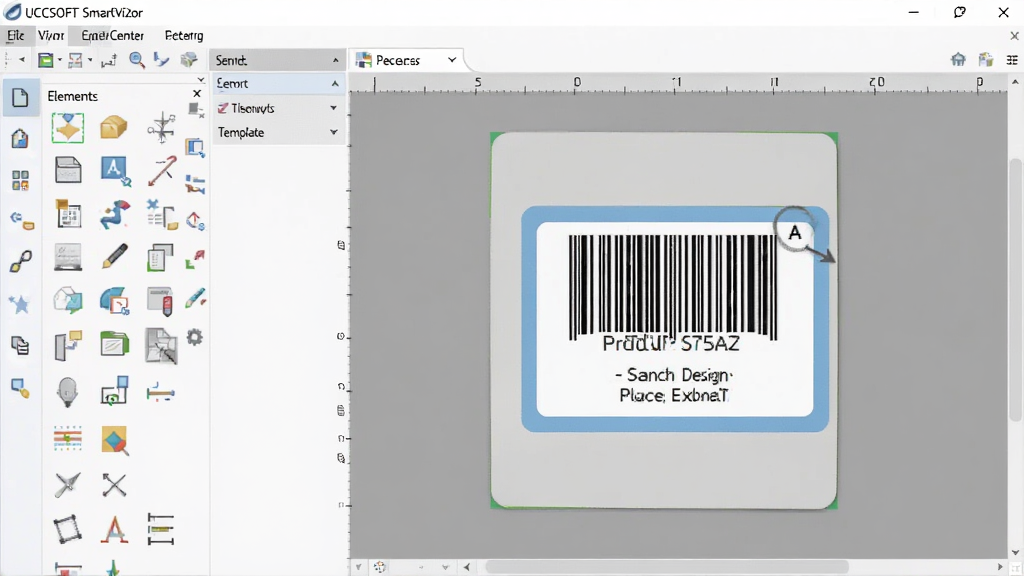Choose the red diagonal line tool
Viewport: 1024px width, 576px height.
point(161,170)
